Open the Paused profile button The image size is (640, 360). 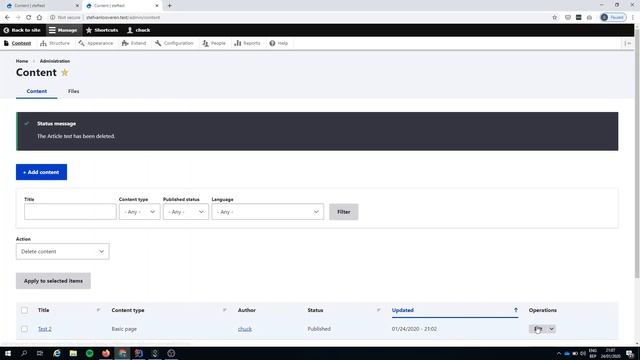tap(613, 18)
